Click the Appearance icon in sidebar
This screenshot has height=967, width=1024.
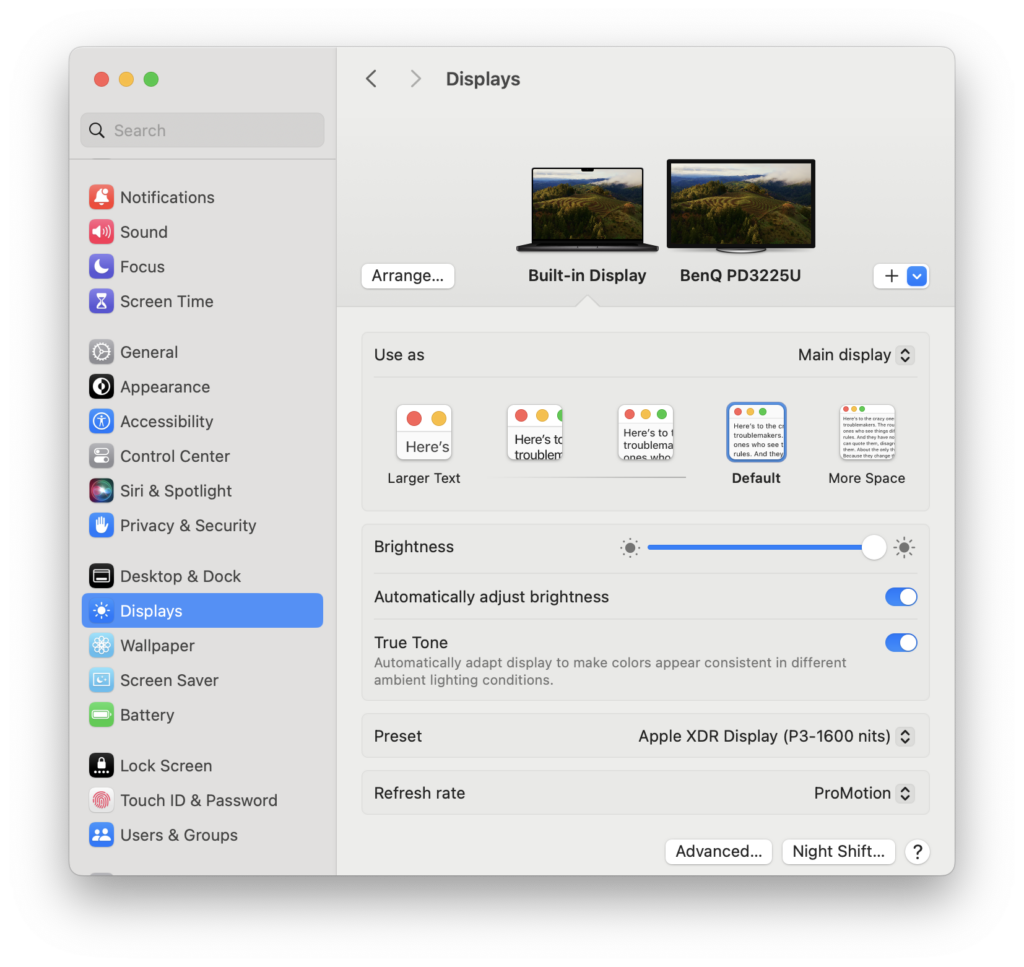101,387
